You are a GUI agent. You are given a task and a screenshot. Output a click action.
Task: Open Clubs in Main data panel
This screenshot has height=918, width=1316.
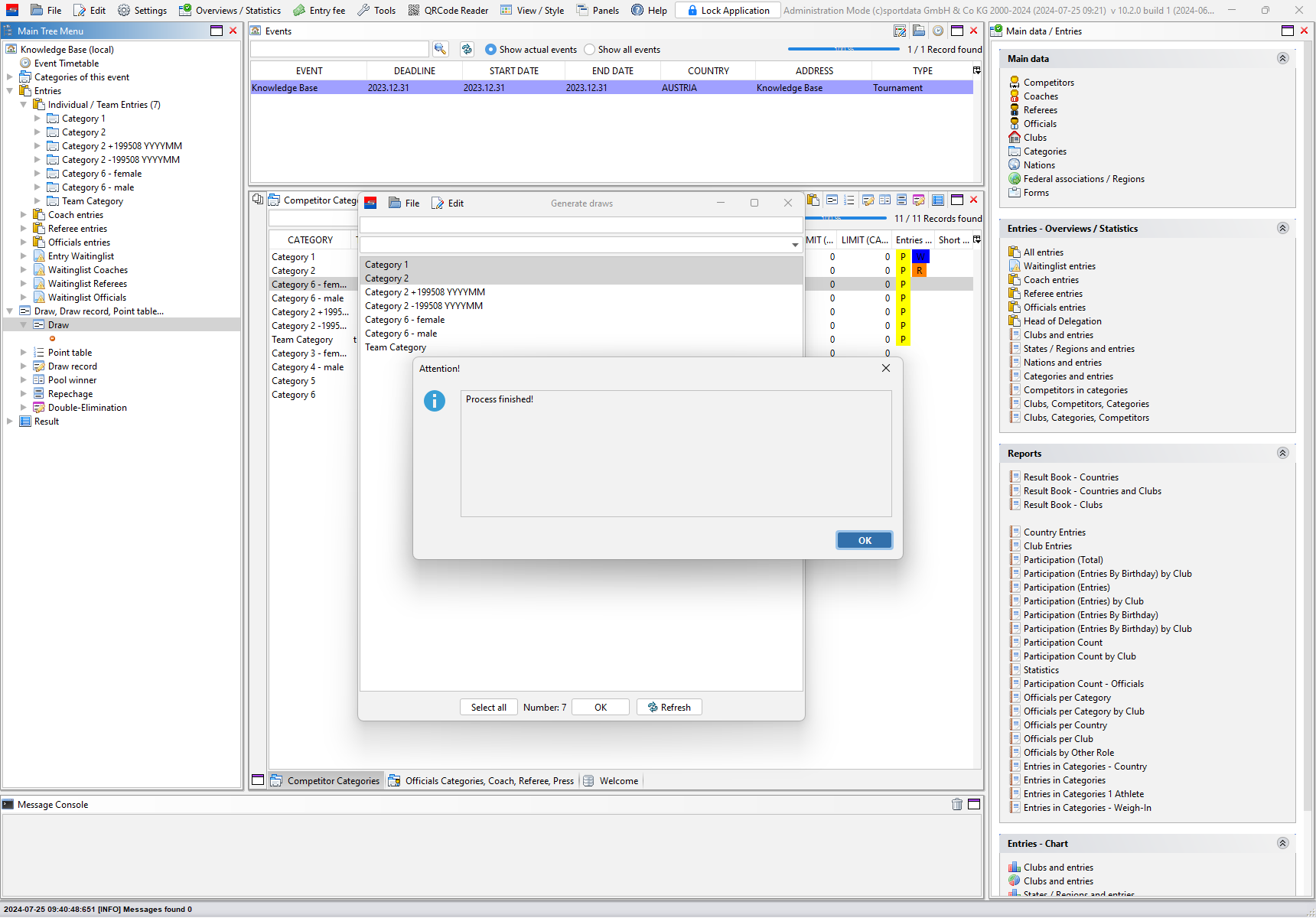click(1034, 138)
